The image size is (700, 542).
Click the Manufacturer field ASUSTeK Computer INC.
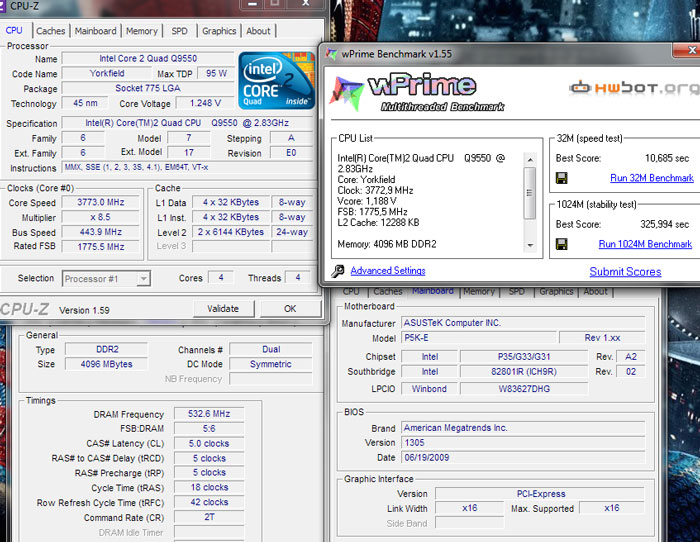tap(523, 323)
